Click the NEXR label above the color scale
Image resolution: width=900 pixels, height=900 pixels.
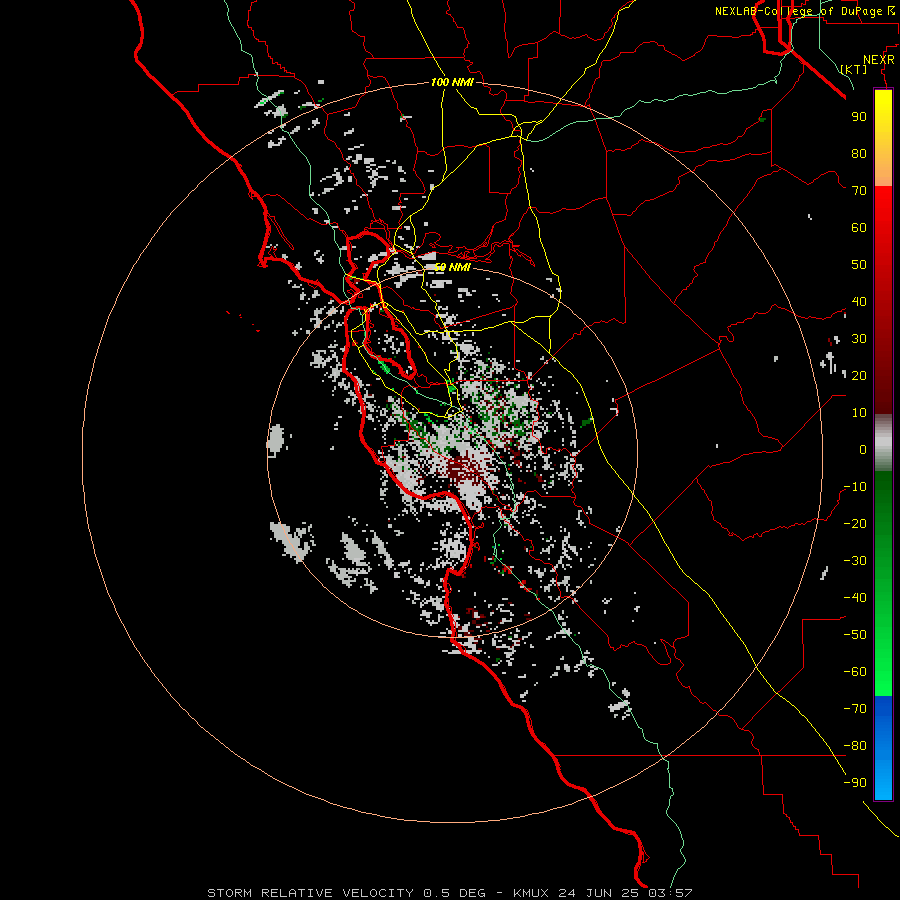point(879,60)
